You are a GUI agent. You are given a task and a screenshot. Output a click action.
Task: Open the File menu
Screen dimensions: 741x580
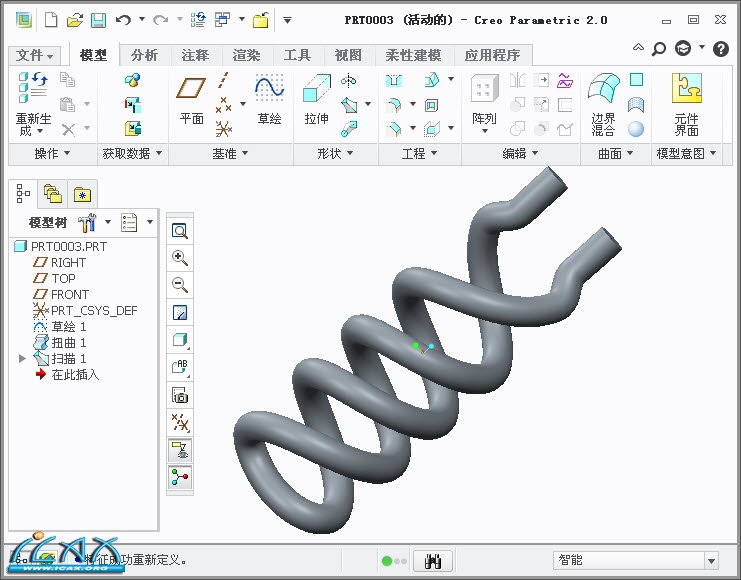click(x=34, y=55)
